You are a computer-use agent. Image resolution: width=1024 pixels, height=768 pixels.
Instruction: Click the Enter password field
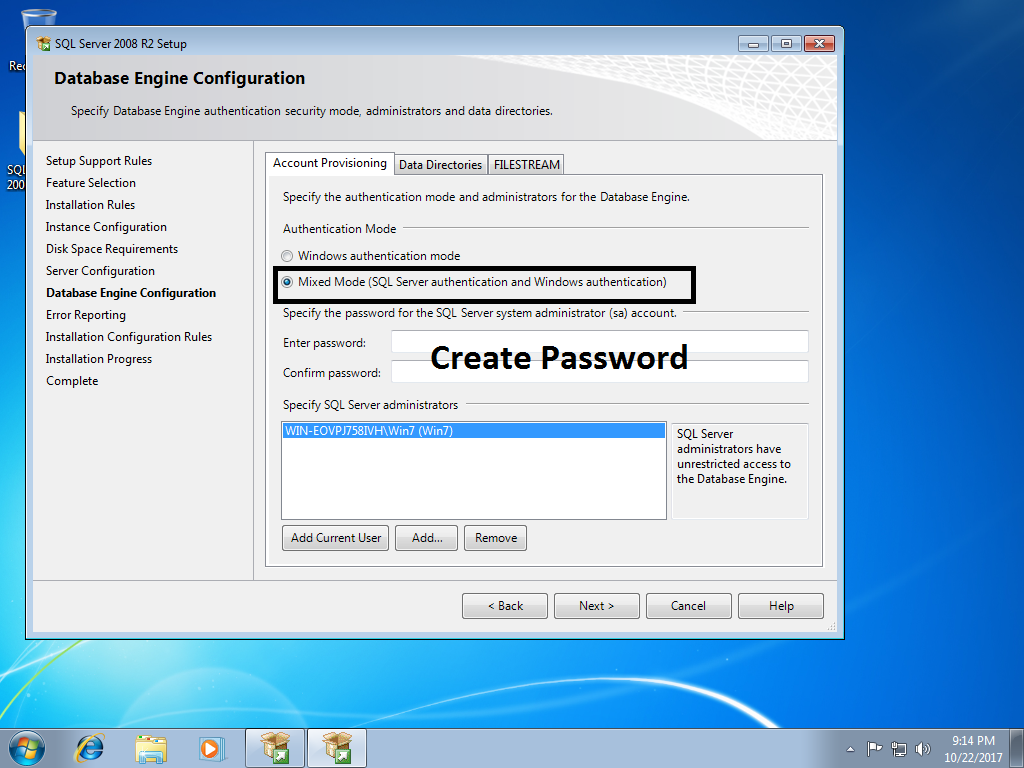600,342
